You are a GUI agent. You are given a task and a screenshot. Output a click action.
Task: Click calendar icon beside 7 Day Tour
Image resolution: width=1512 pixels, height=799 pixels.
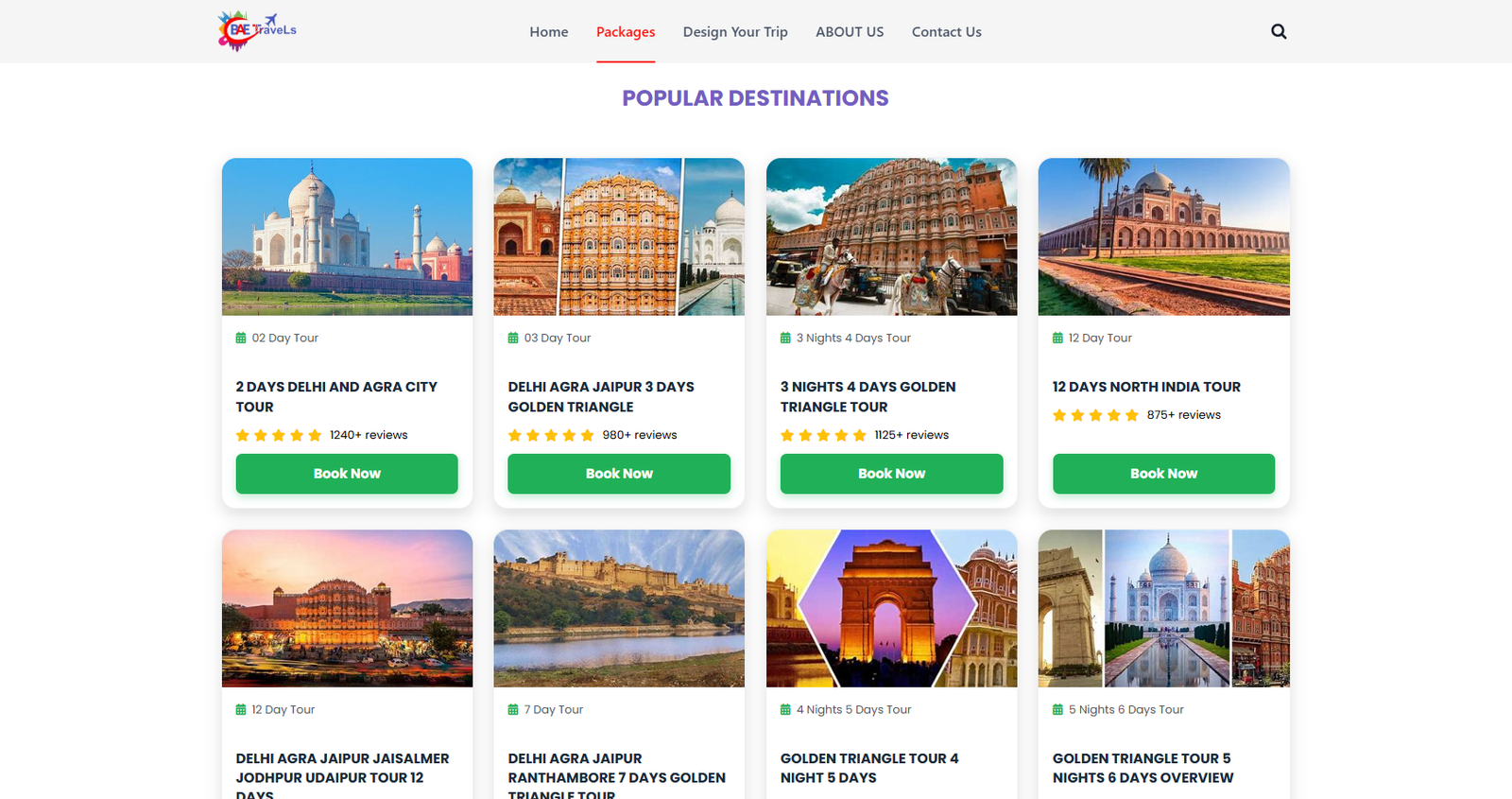[513, 709]
